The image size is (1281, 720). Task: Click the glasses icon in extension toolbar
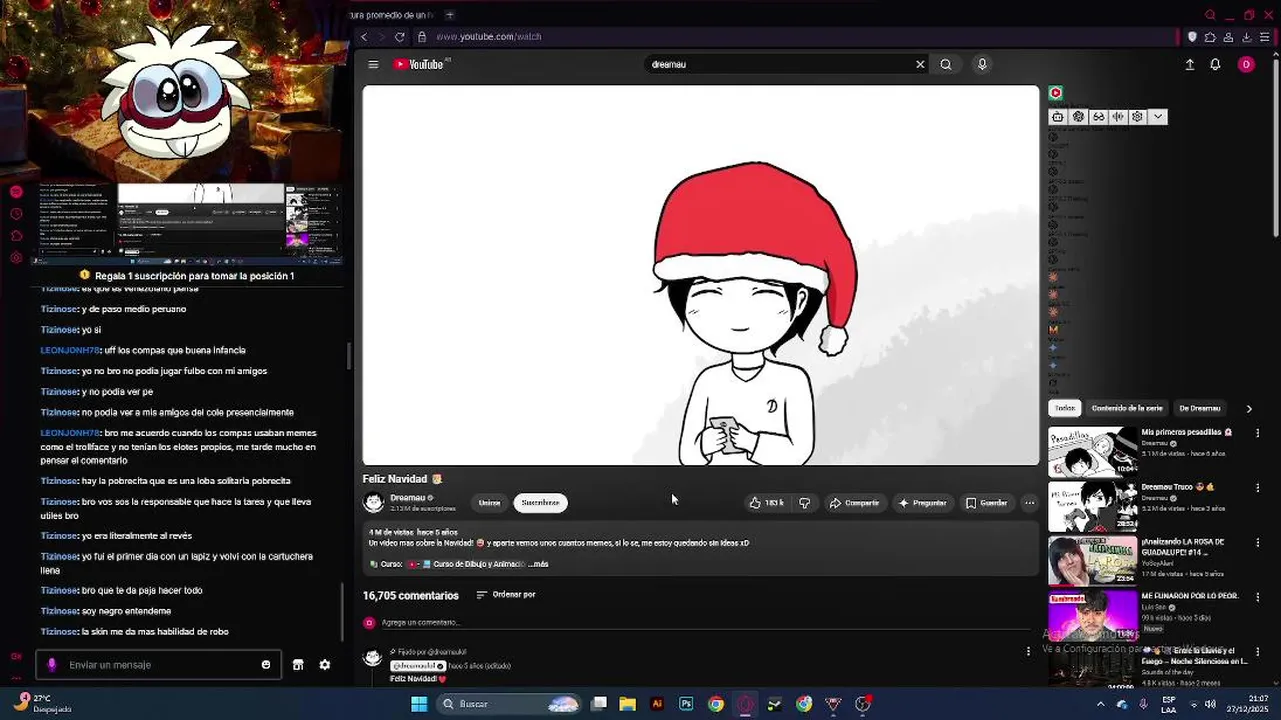coord(1098,117)
